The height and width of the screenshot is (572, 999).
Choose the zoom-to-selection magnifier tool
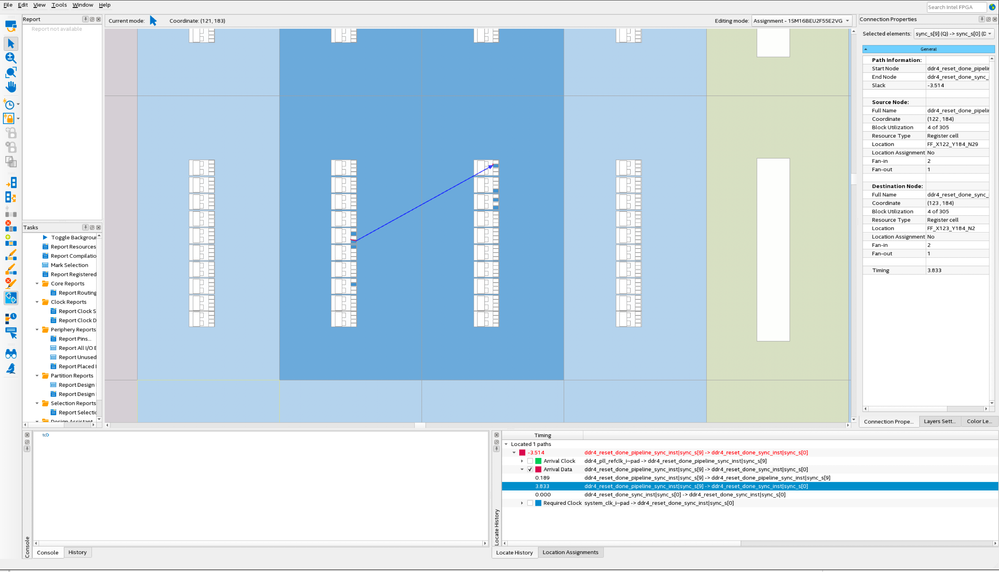pyautogui.click(x=11, y=72)
